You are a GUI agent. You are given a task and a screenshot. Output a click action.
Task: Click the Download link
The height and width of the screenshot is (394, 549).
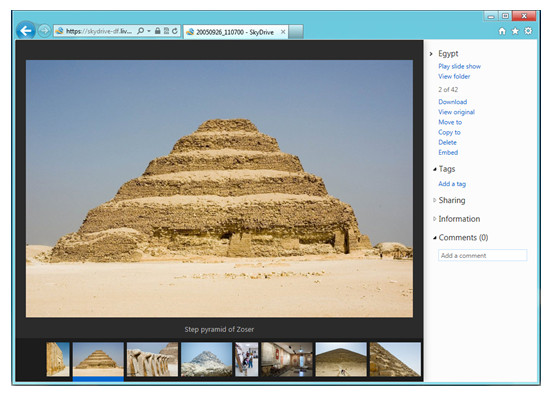pyautogui.click(x=452, y=102)
